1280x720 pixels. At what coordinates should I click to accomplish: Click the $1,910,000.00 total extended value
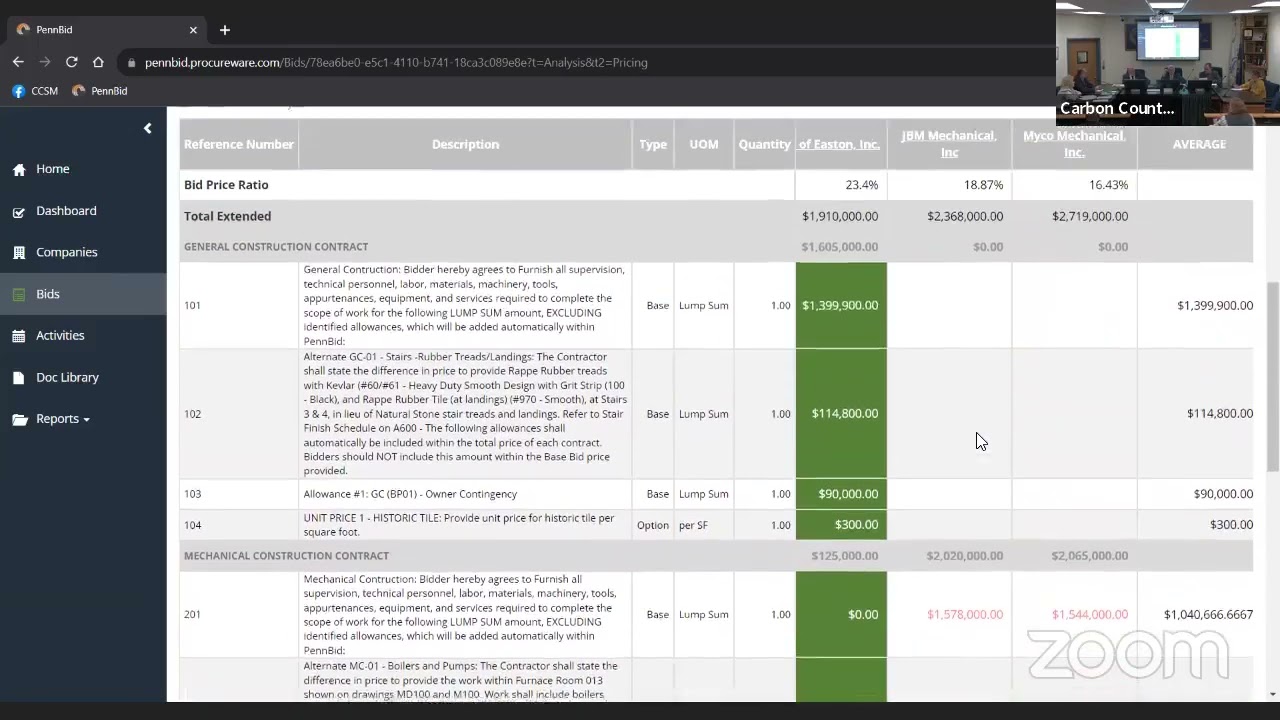click(840, 216)
